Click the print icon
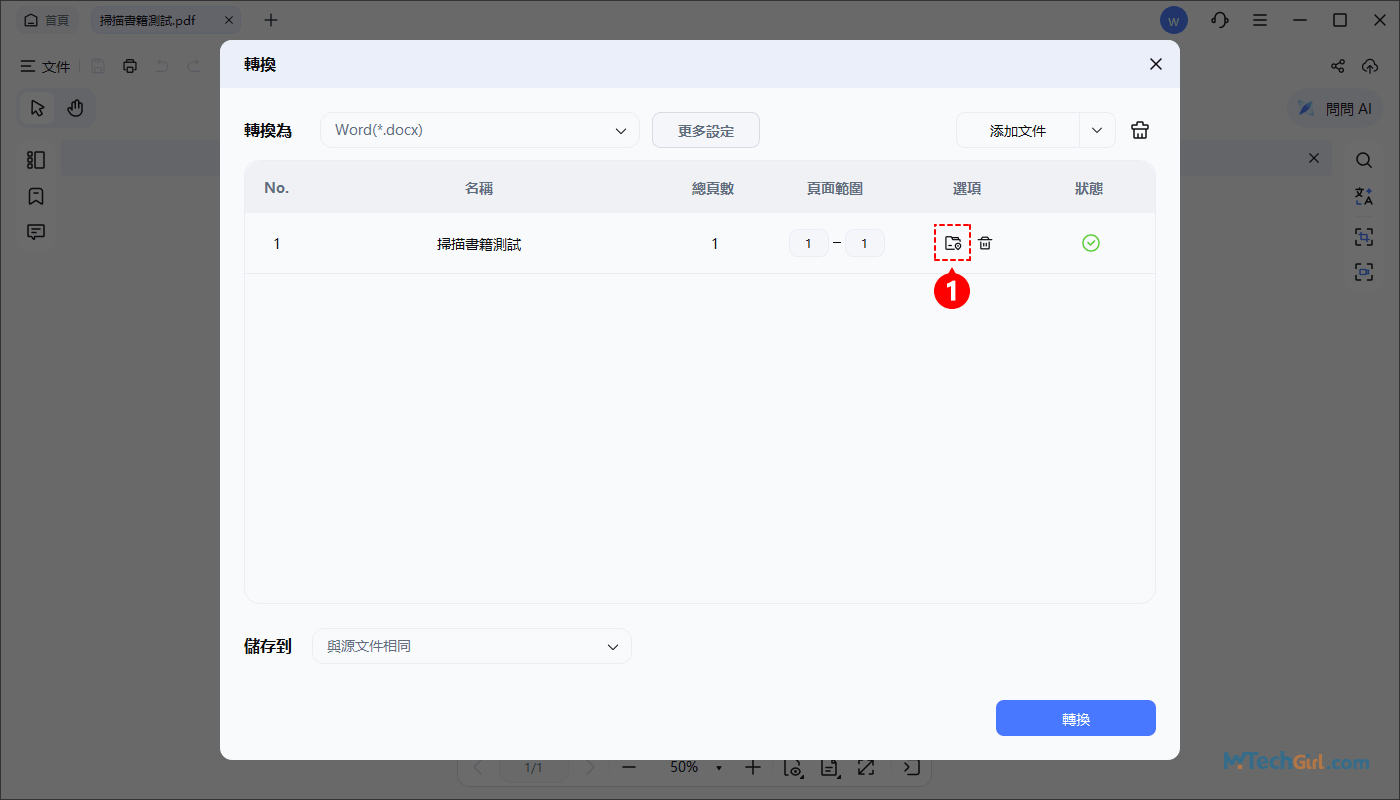1400x800 pixels. tap(130, 66)
